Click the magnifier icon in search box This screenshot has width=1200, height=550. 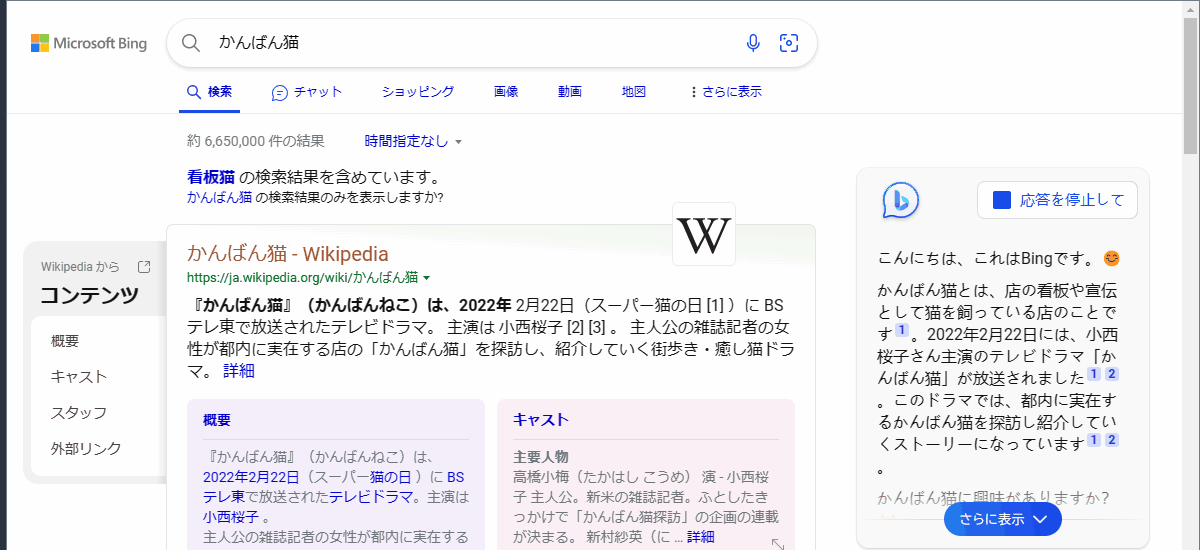tap(192, 43)
